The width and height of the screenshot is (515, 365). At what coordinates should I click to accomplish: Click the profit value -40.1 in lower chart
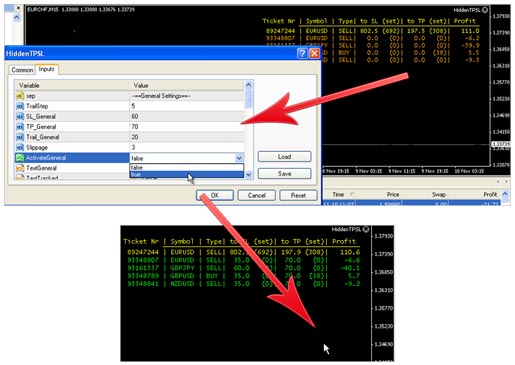click(x=350, y=268)
